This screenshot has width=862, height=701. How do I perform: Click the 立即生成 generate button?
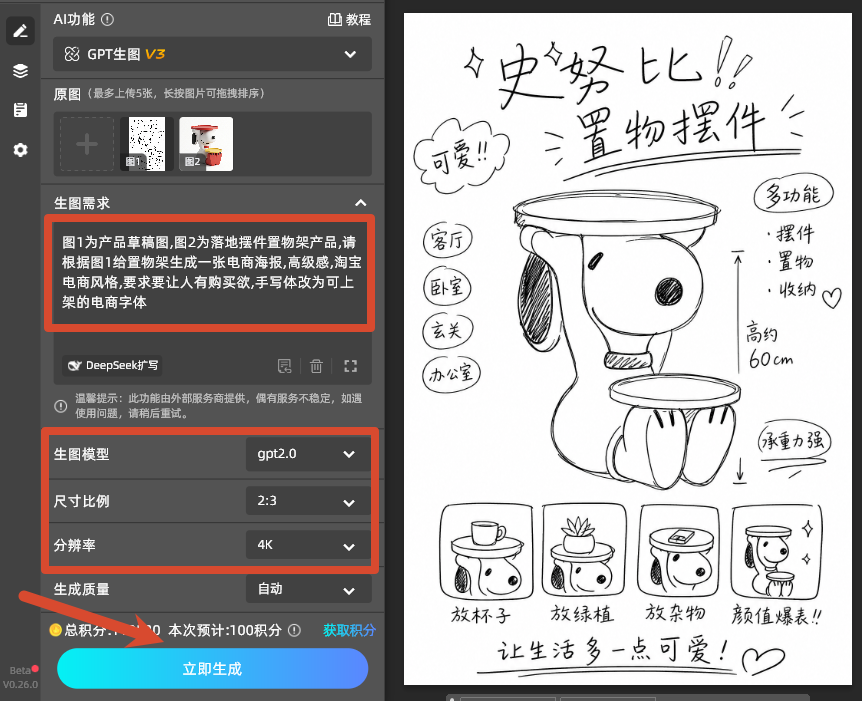point(212,669)
